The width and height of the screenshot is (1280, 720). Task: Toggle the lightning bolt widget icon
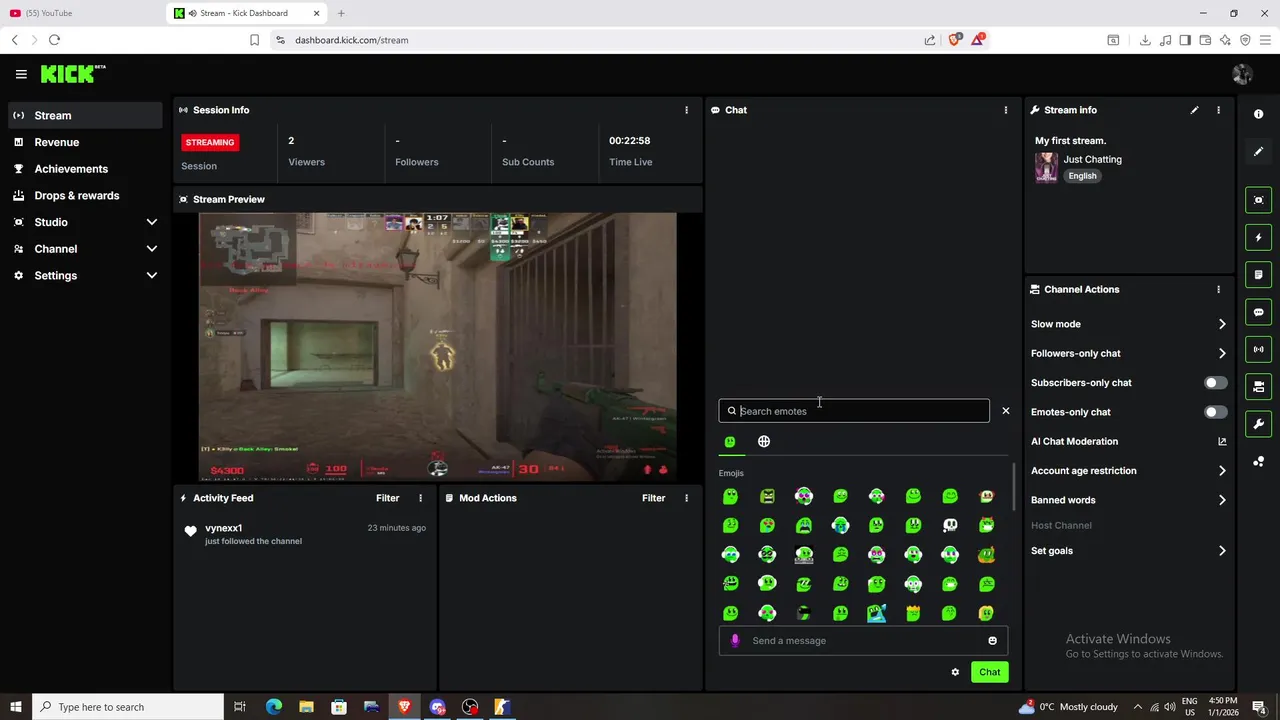coord(1258,237)
